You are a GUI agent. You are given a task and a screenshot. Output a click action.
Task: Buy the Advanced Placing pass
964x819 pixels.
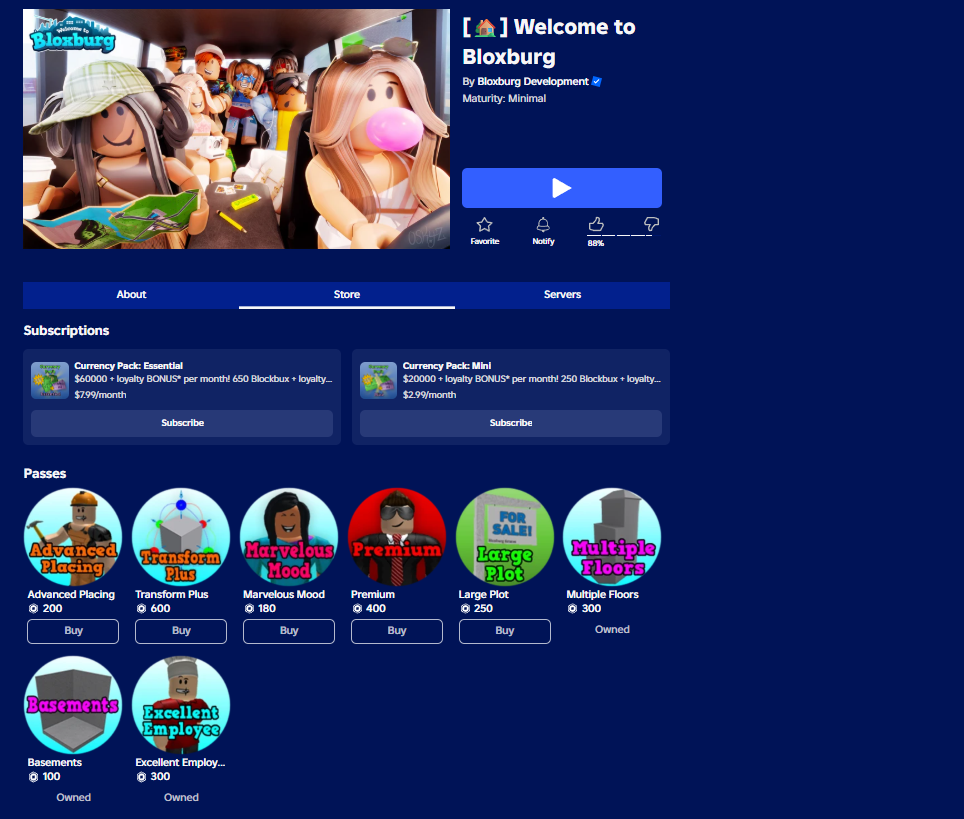click(x=73, y=631)
